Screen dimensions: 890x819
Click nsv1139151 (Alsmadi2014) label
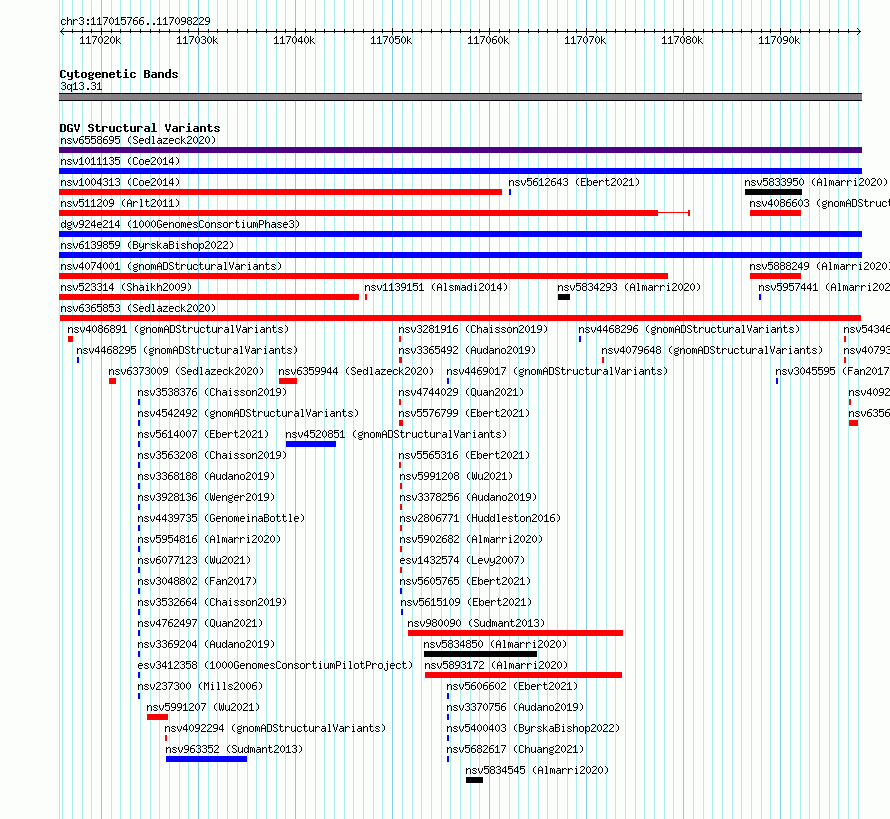coord(436,287)
